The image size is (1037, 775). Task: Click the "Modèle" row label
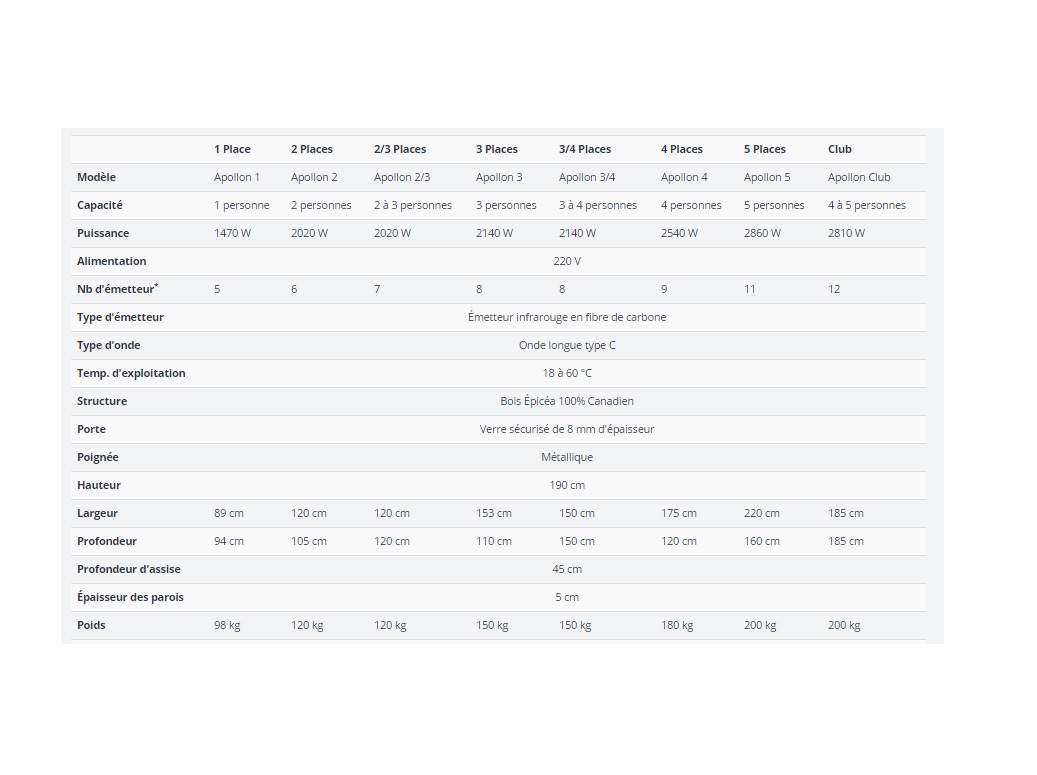[x=96, y=177]
